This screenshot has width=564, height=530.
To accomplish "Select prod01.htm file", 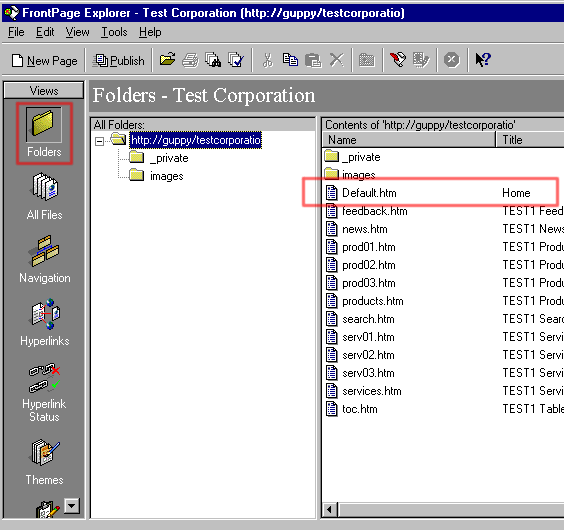I will coord(369,247).
